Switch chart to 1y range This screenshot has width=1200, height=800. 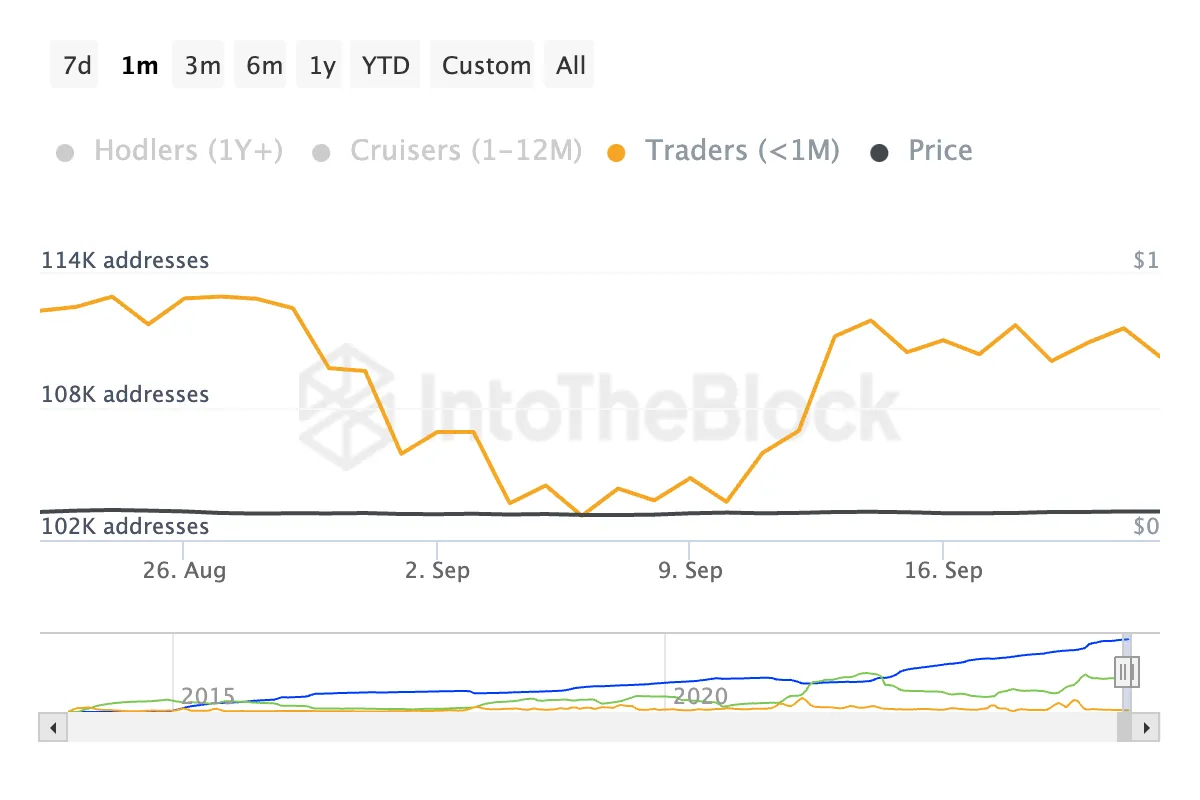[x=322, y=66]
